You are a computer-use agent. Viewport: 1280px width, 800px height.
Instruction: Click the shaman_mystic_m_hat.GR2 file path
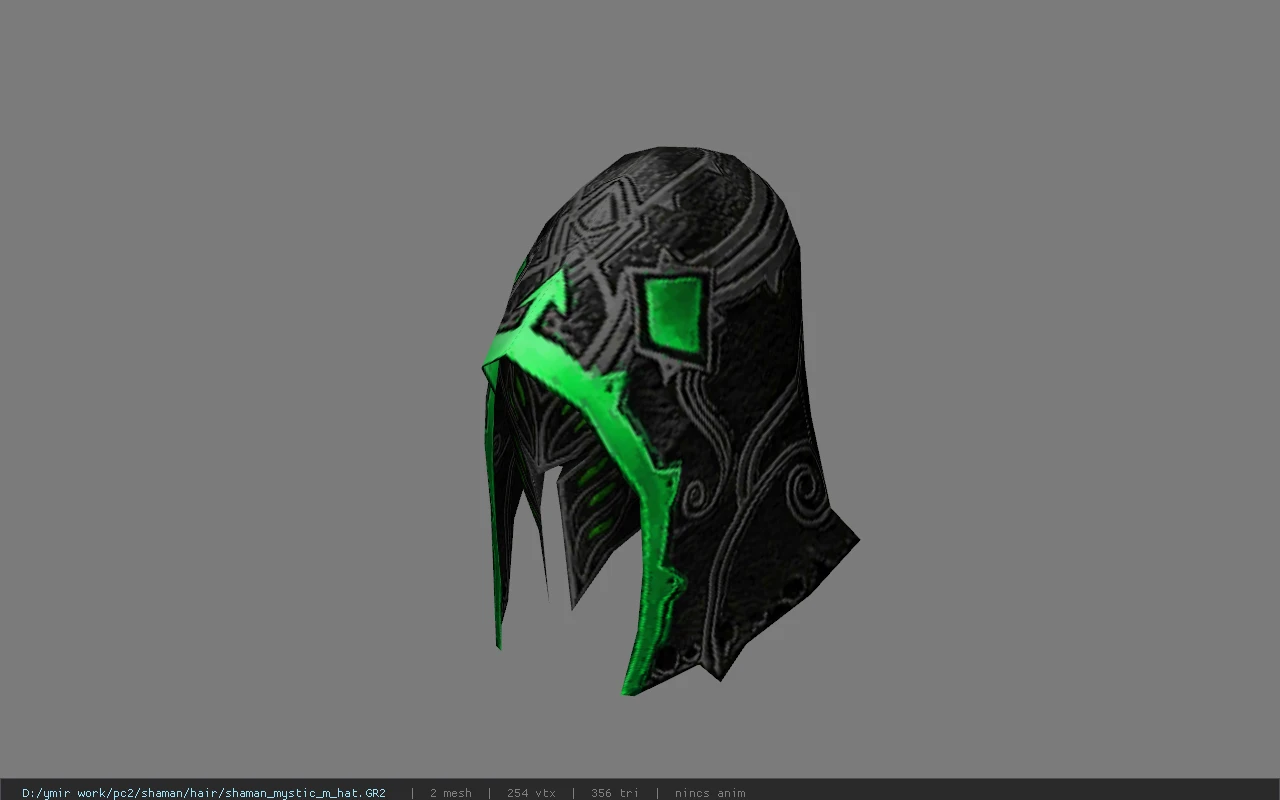pos(204,793)
